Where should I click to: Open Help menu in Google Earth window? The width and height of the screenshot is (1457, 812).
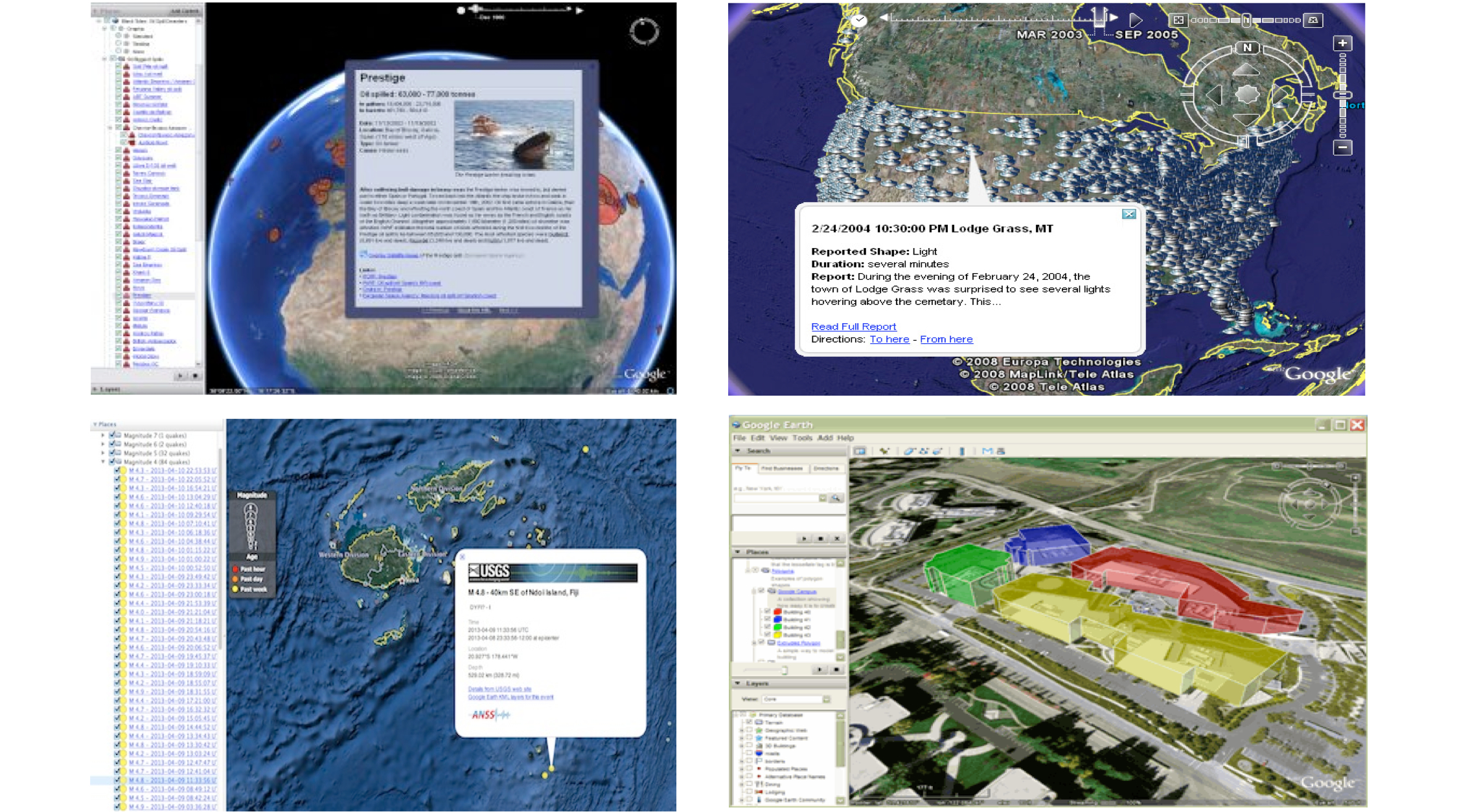[845, 438]
